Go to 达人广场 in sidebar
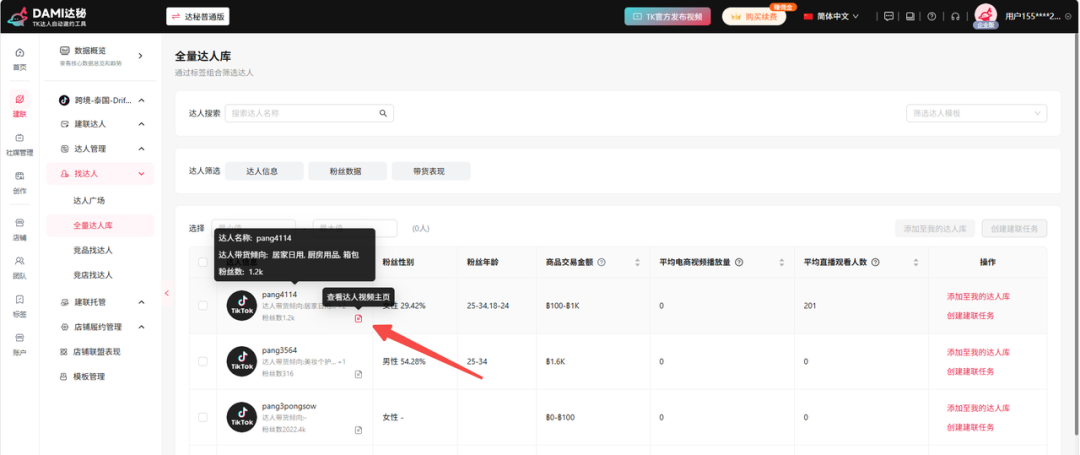This screenshot has height=455, width=1080. point(89,200)
